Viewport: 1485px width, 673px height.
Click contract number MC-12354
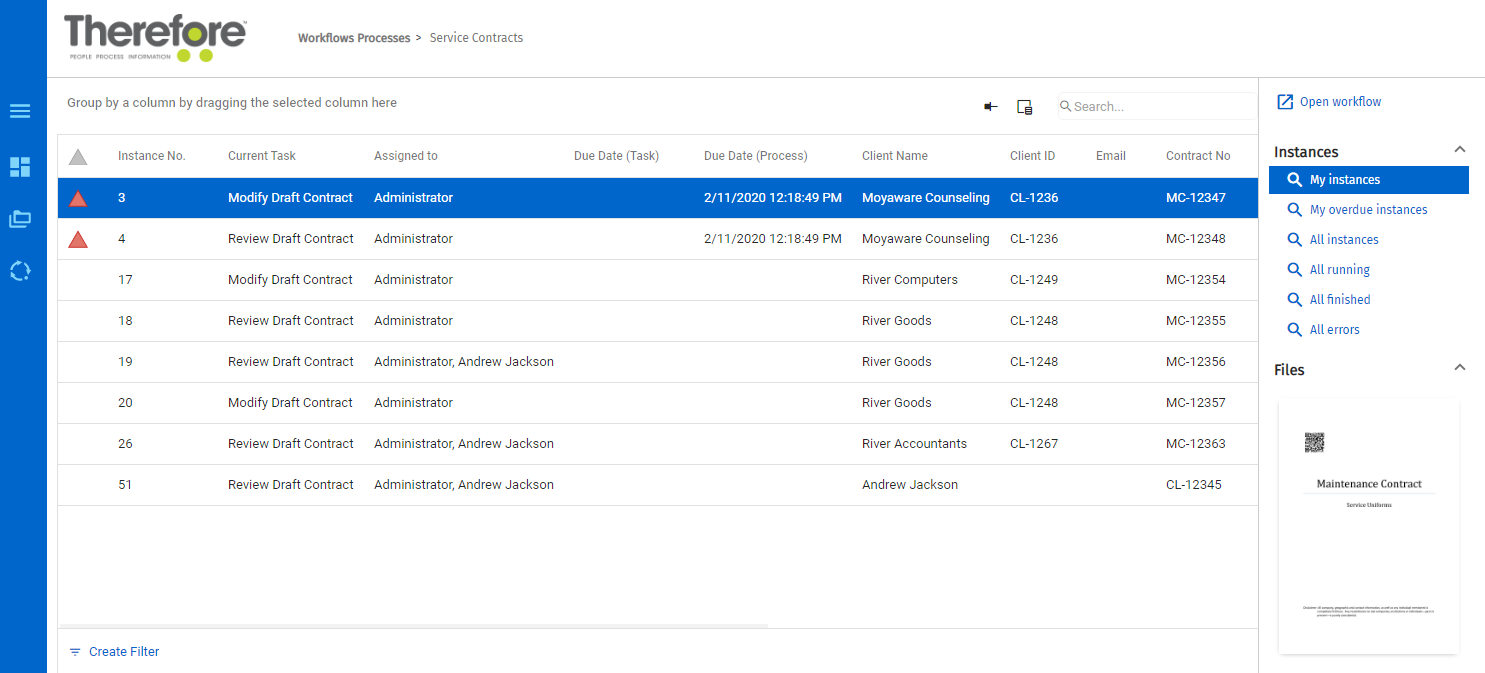1196,280
